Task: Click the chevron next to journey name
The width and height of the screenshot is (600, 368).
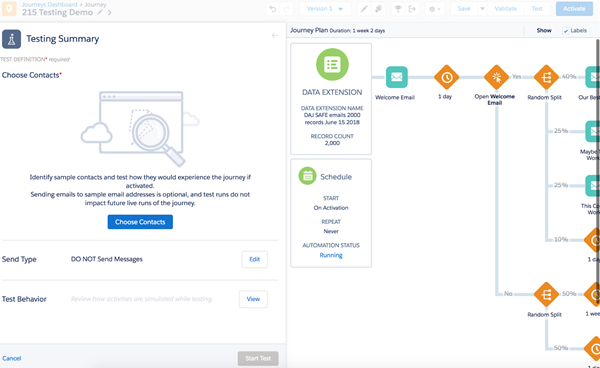Action: click(x=110, y=12)
